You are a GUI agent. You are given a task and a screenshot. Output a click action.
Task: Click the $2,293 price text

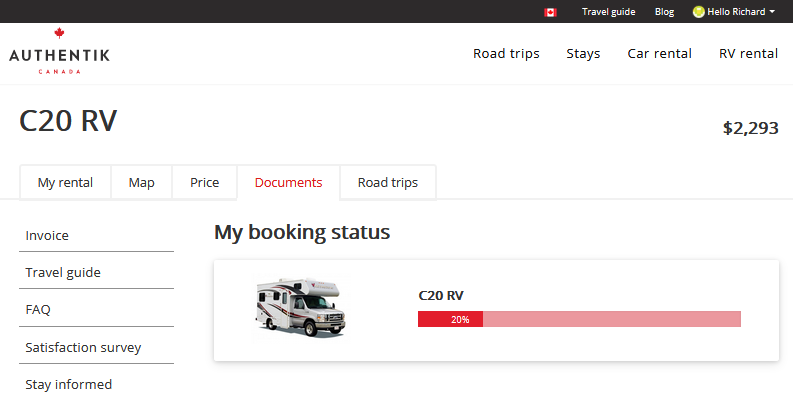point(751,128)
